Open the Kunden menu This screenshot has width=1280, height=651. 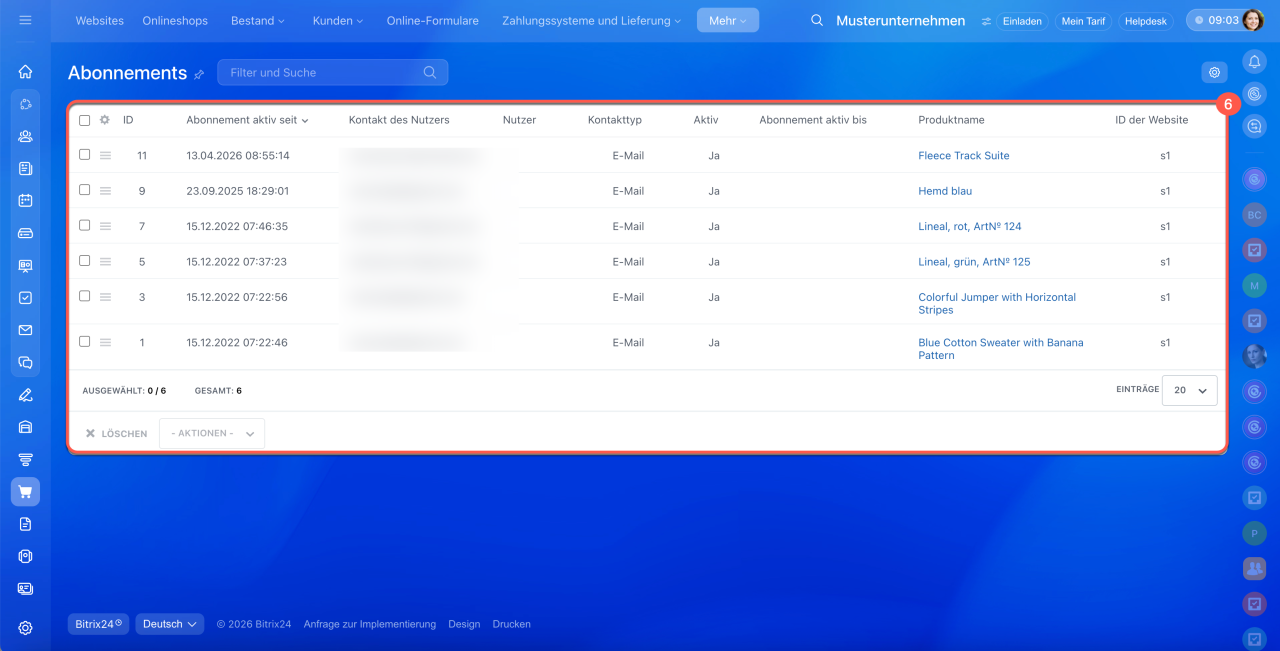(x=338, y=20)
